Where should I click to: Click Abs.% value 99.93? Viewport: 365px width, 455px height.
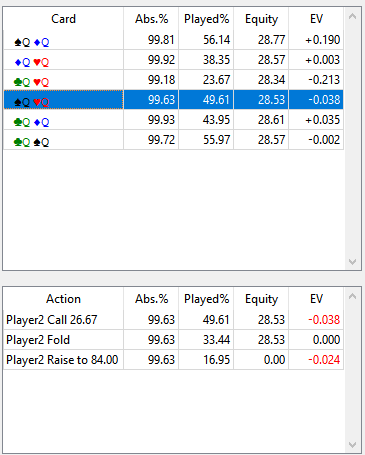coord(161,120)
